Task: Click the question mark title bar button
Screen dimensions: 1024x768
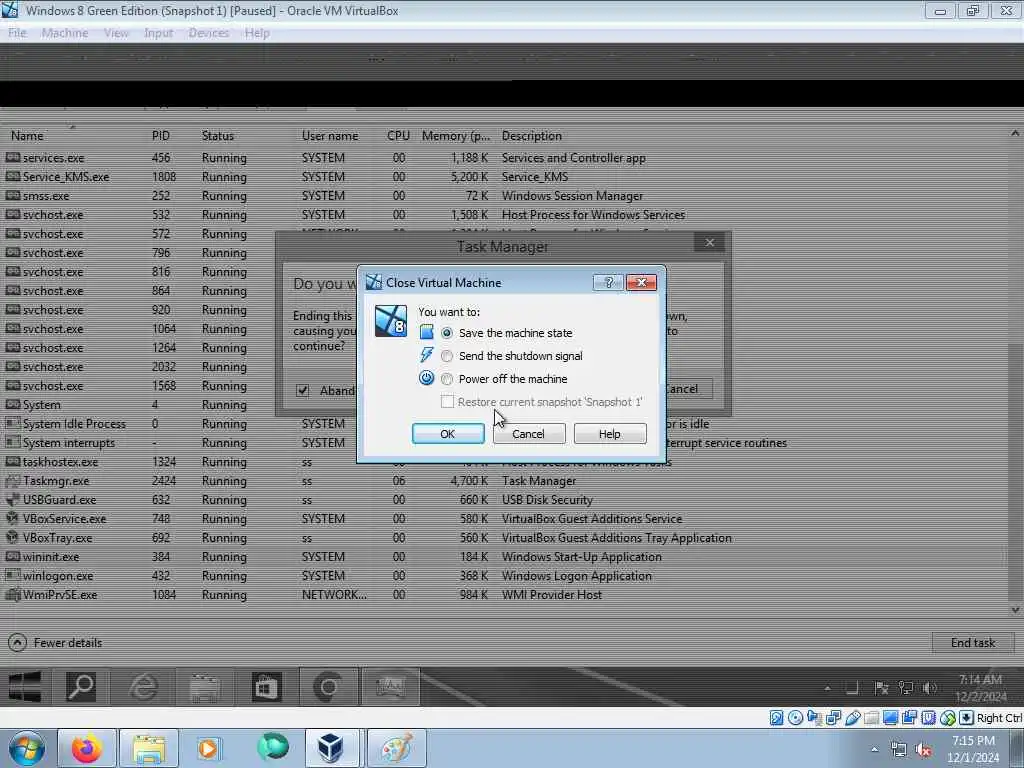Action: 608,282
